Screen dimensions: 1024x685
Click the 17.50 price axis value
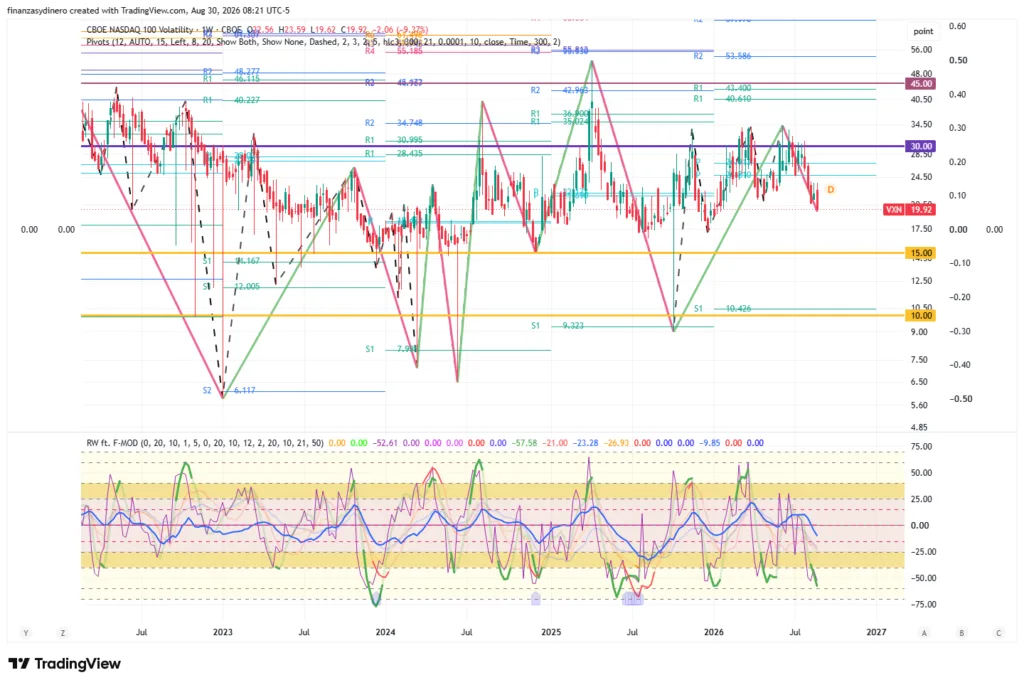tap(921, 229)
